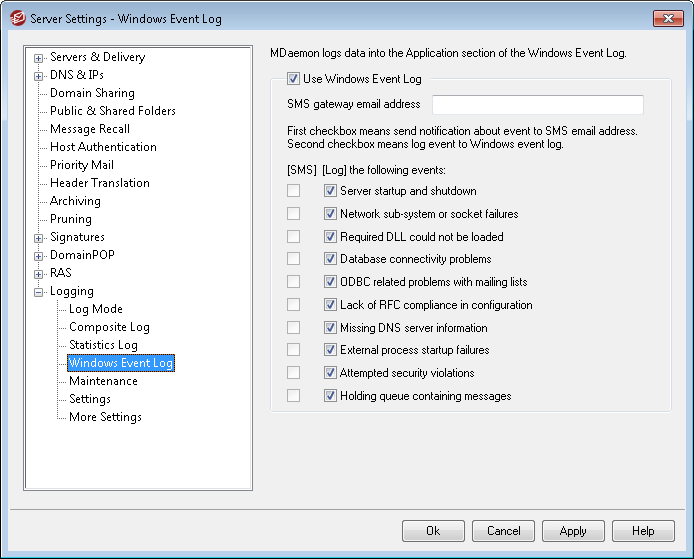The height and width of the screenshot is (559, 694).
Task: Focus the SMS gateway email address field
Action: tap(538, 105)
